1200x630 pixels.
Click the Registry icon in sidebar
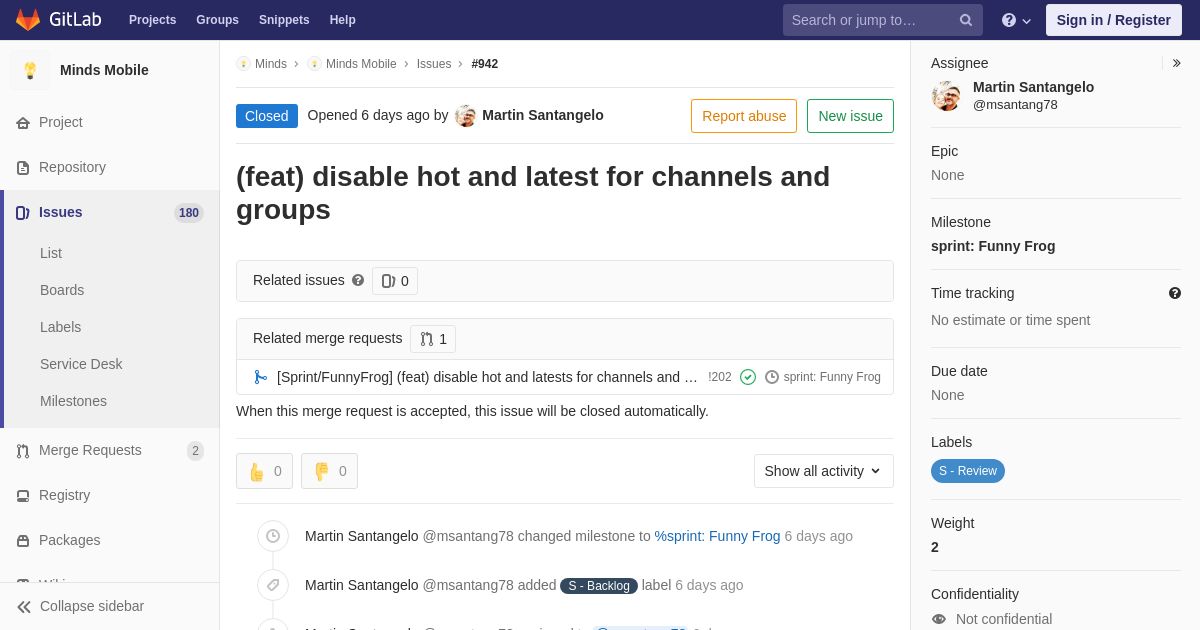(x=23, y=496)
